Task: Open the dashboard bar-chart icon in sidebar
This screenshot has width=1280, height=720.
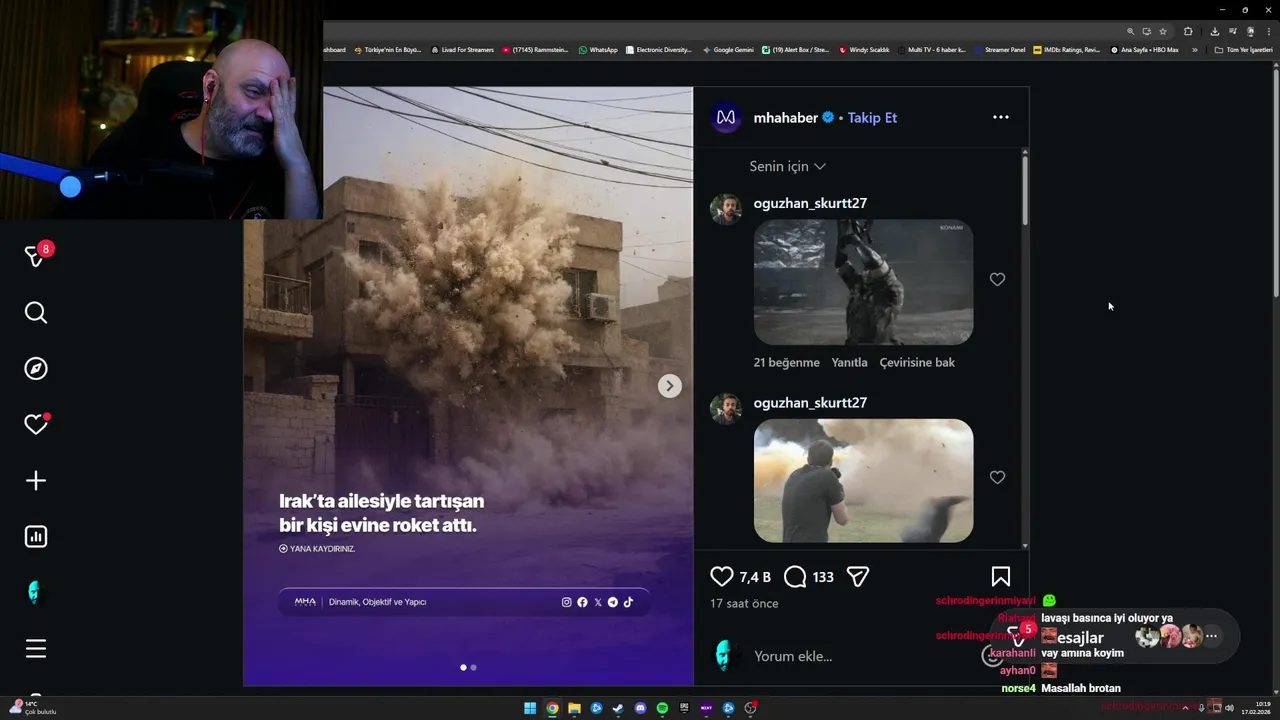Action: 36,537
